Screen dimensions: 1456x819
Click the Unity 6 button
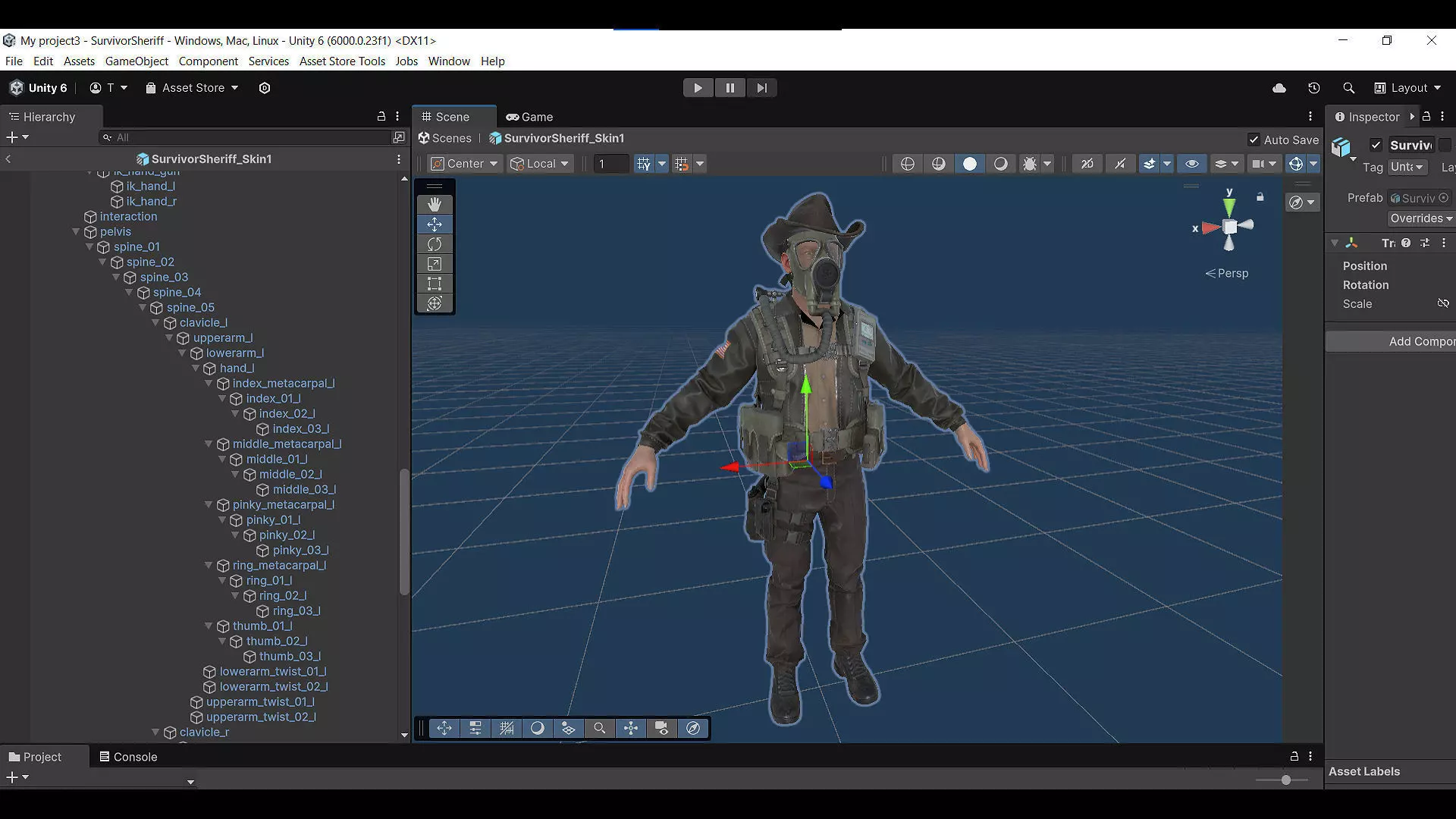tap(39, 88)
